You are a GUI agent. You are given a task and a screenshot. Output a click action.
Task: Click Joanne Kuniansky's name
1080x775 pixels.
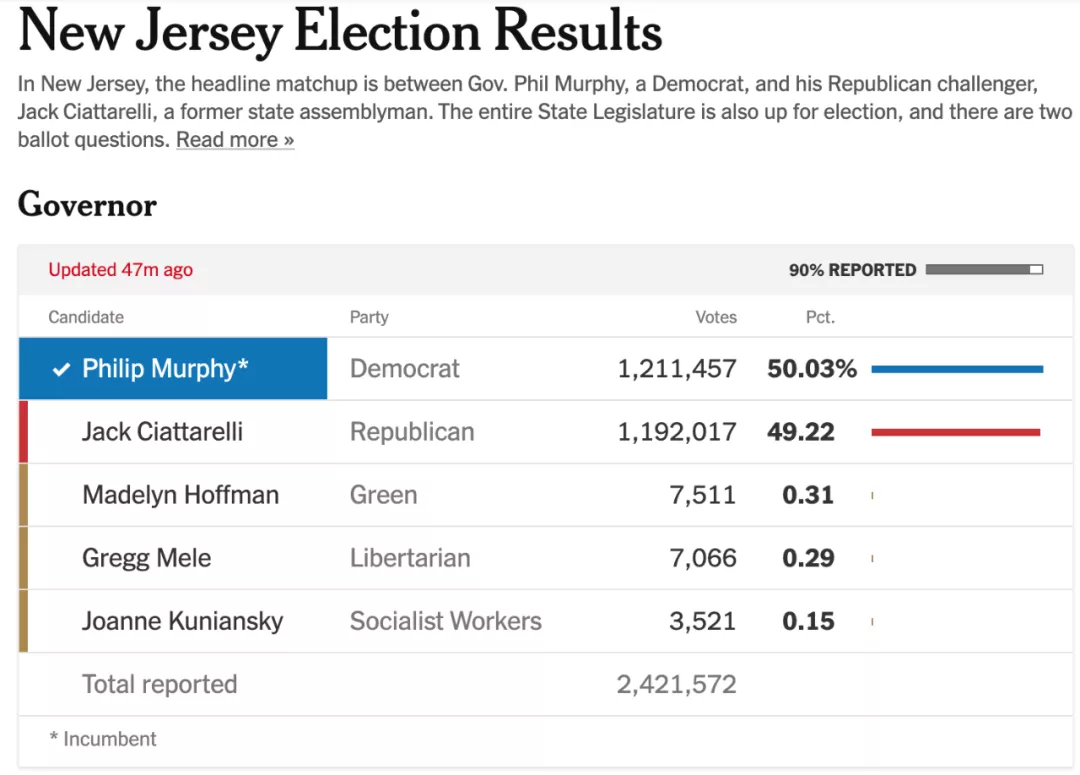click(182, 621)
